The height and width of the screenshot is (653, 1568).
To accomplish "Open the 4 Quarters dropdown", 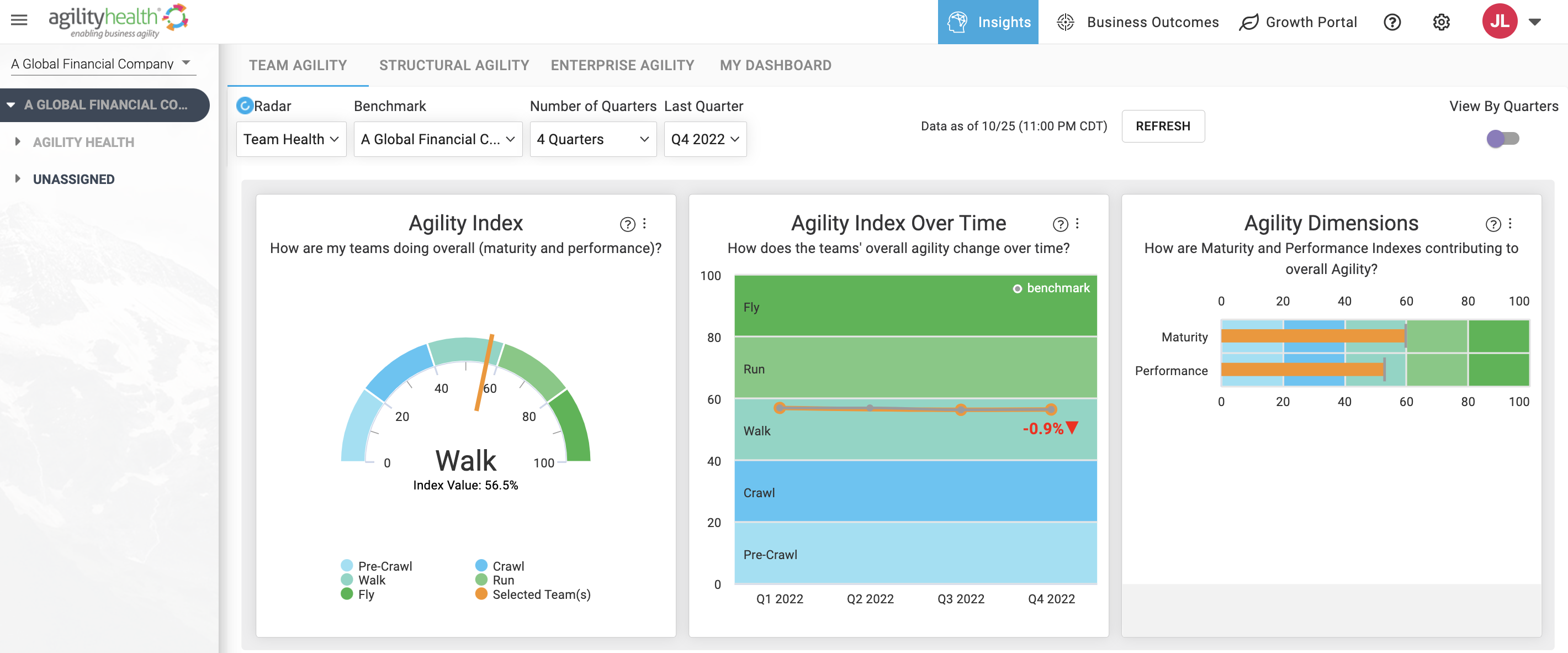I will click(x=593, y=139).
